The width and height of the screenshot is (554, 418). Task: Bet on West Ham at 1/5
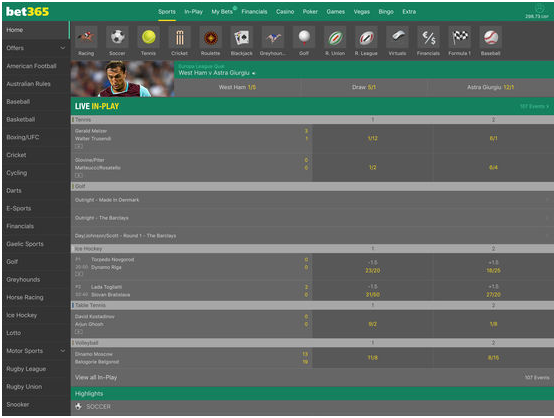[237, 87]
